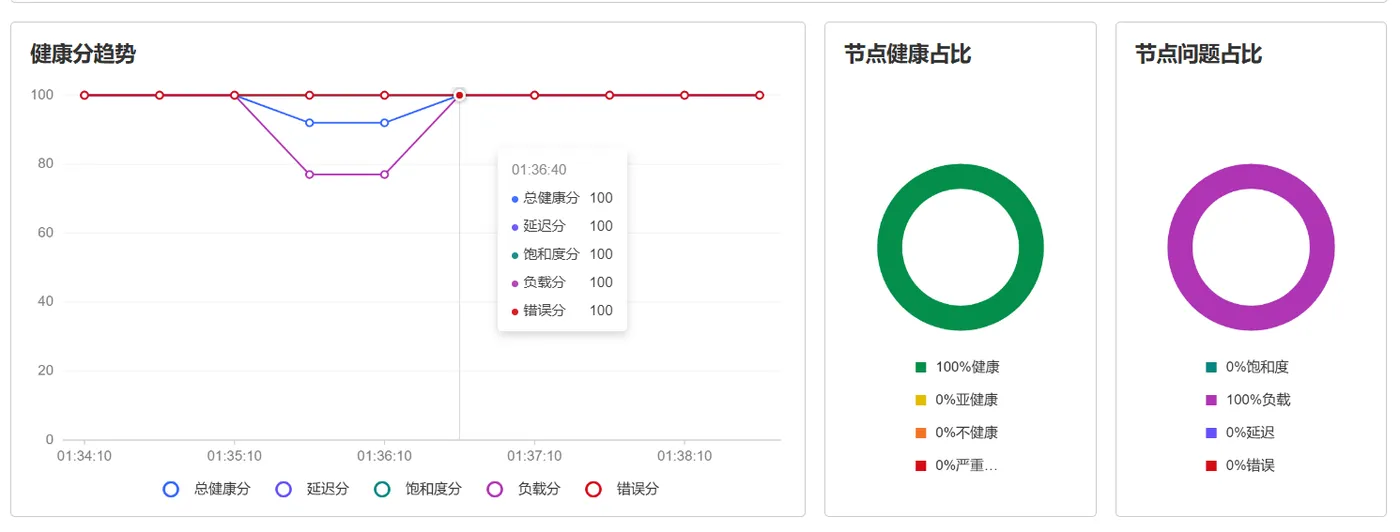Click the 健康分趋势 chart title
Image resolution: width=1400 pixels, height=532 pixels.
83,54
